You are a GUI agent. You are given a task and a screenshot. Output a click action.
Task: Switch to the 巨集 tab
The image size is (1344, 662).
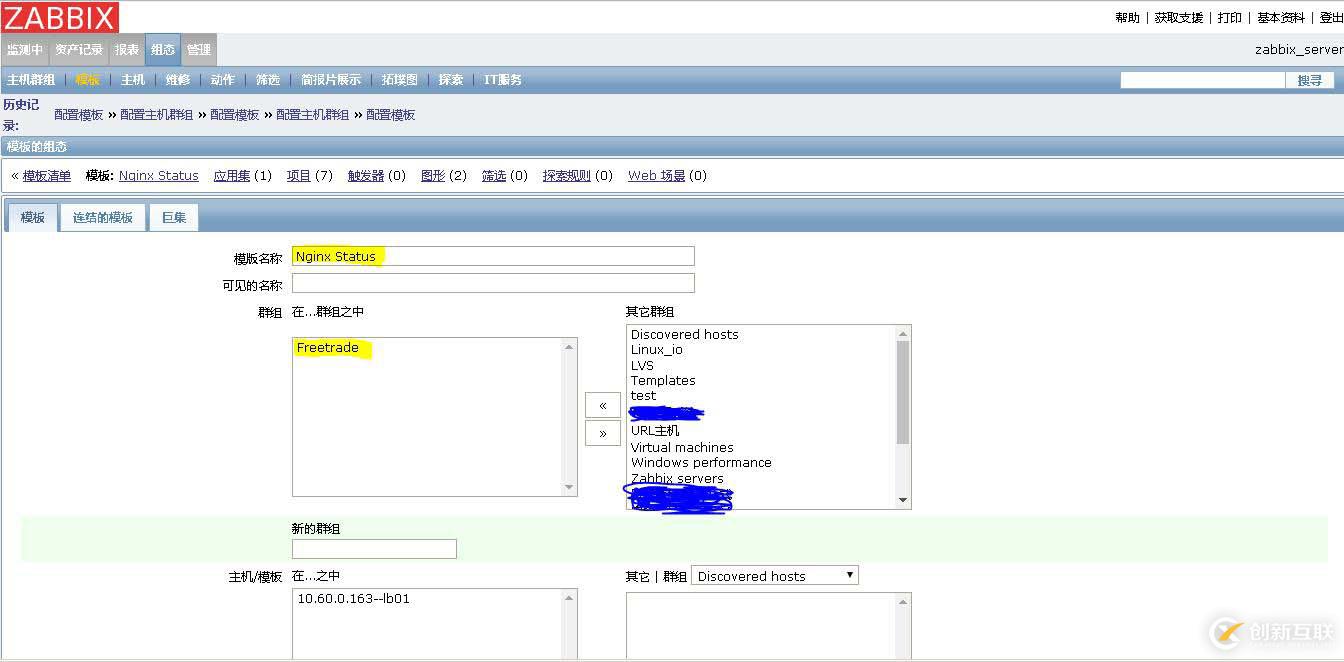pos(173,217)
